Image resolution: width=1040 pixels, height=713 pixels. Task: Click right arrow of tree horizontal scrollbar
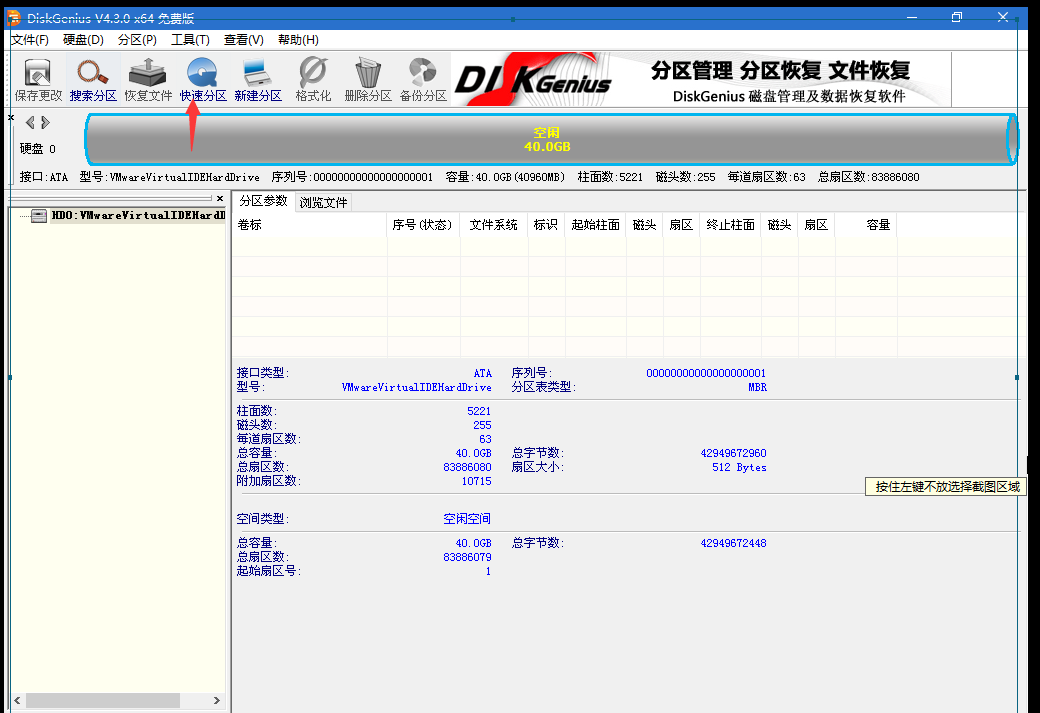[216, 700]
